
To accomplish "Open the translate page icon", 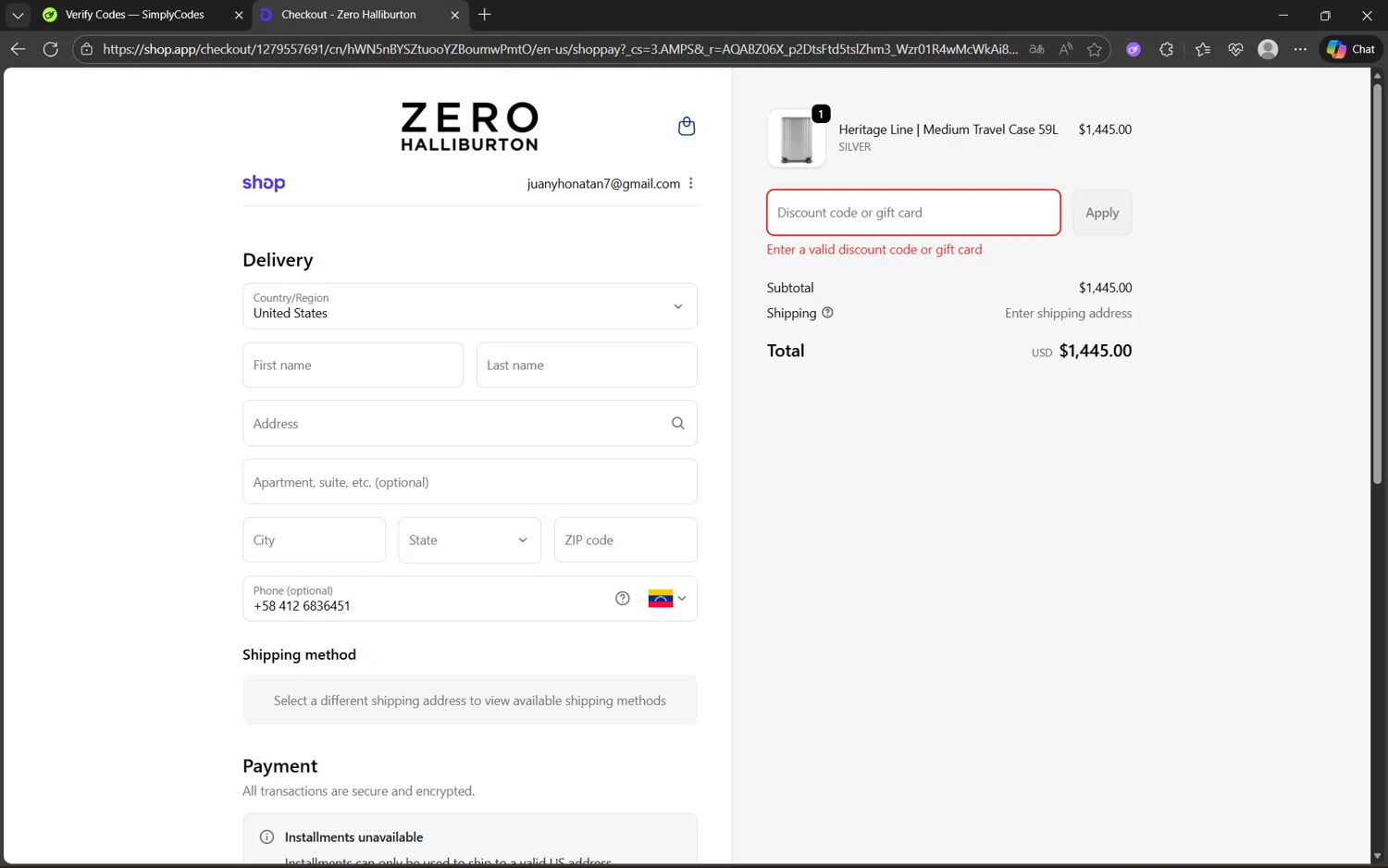I will 1037,49.
